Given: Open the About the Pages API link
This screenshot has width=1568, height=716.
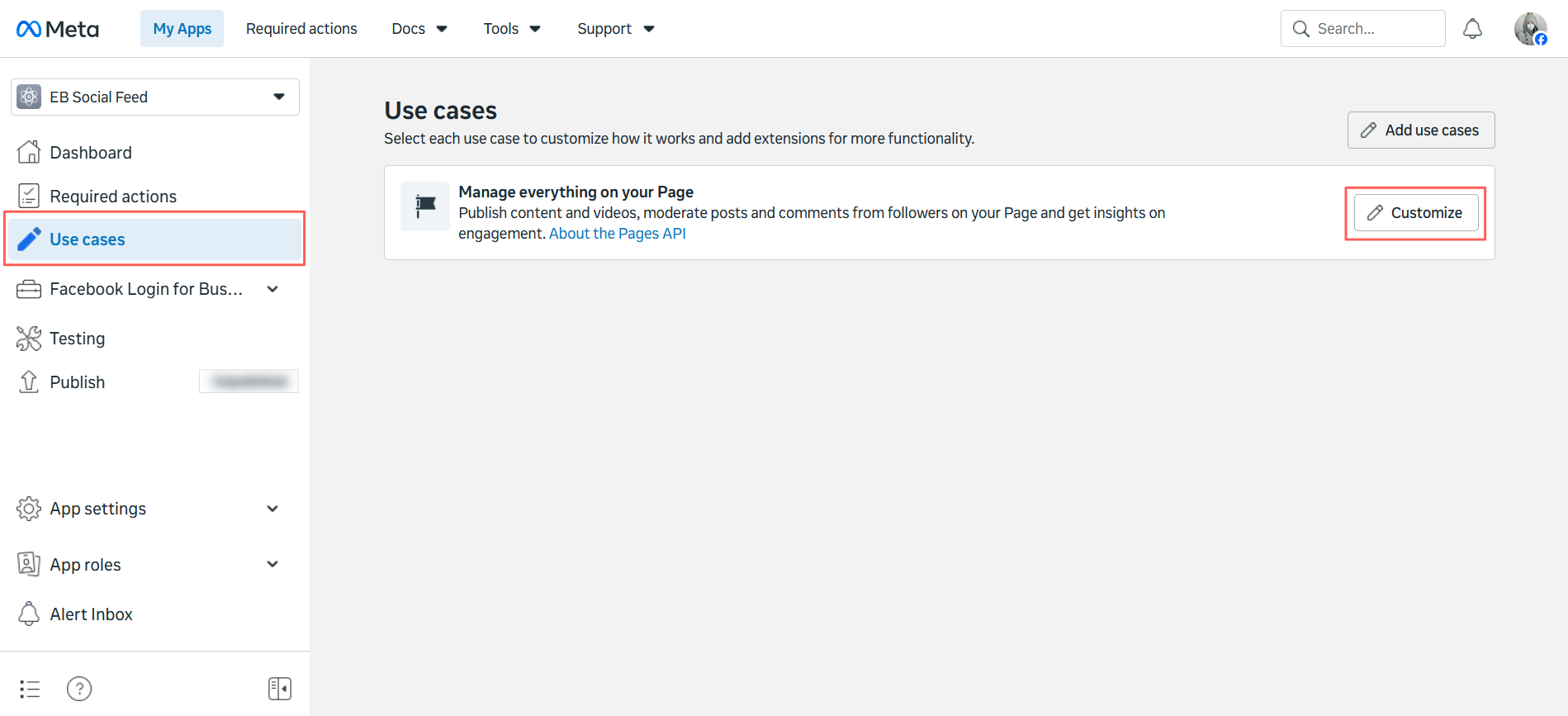Looking at the screenshot, I should pos(618,234).
